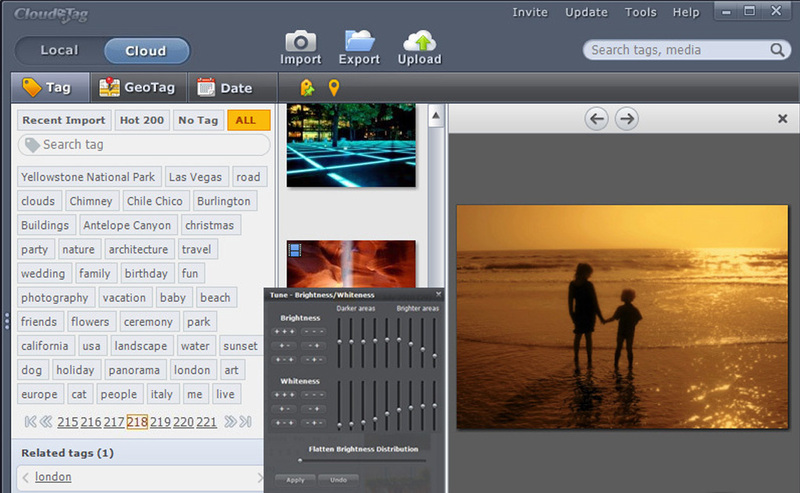Switch to the GeoTag tab
This screenshot has height=493, width=800.
coord(138,88)
